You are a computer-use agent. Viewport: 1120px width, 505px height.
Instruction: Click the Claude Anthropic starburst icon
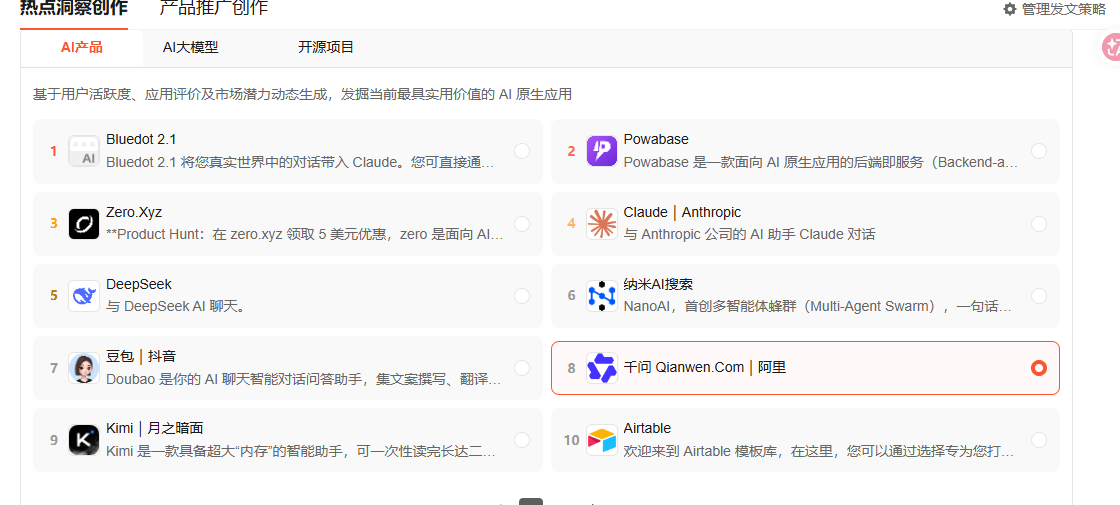pyautogui.click(x=601, y=224)
